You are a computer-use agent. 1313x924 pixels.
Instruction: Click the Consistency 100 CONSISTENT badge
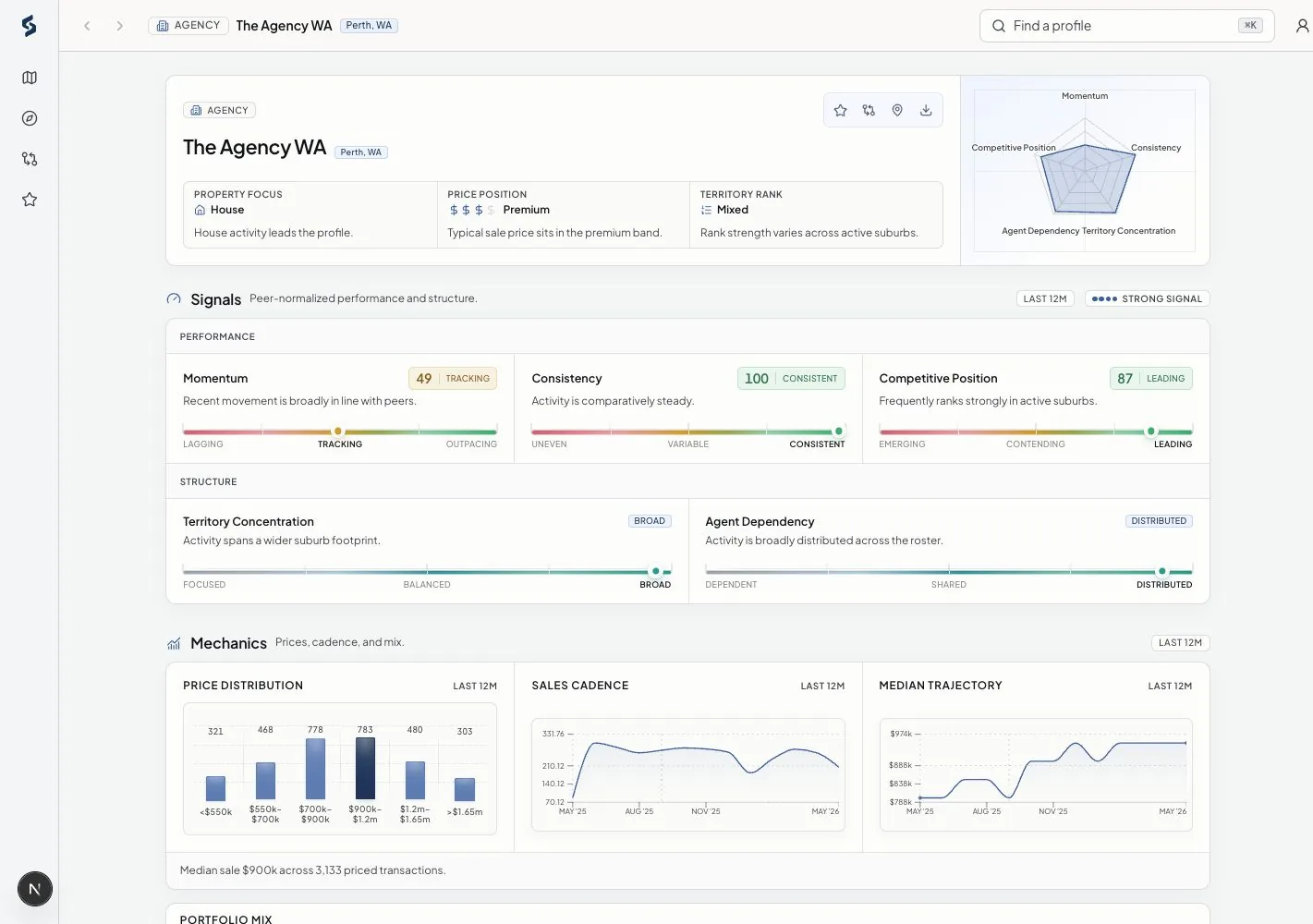(x=791, y=378)
